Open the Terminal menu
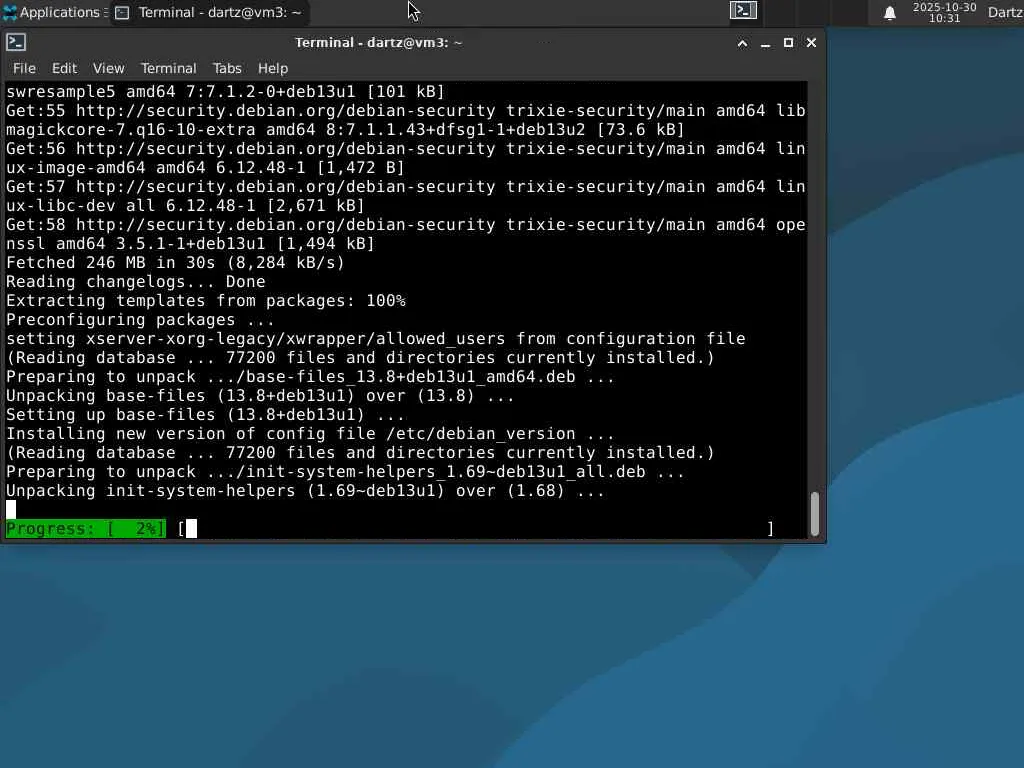Image resolution: width=1024 pixels, height=768 pixels. point(168,69)
